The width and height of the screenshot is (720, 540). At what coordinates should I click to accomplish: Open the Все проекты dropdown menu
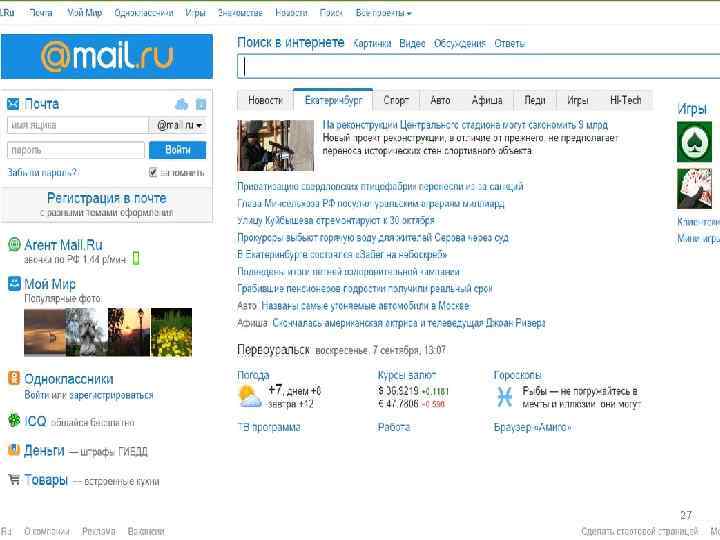click(x=383, y=13)
